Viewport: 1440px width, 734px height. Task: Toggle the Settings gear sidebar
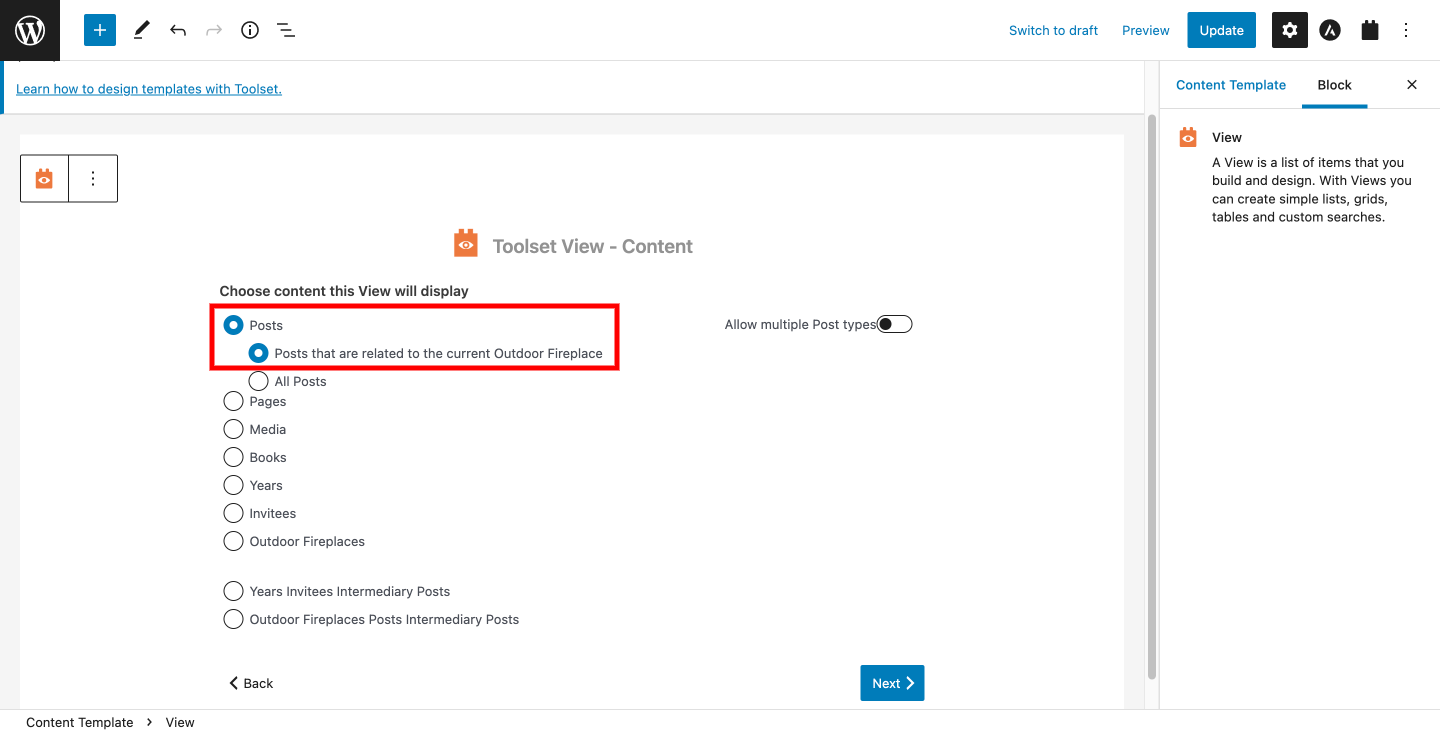tap(1290, 30)
